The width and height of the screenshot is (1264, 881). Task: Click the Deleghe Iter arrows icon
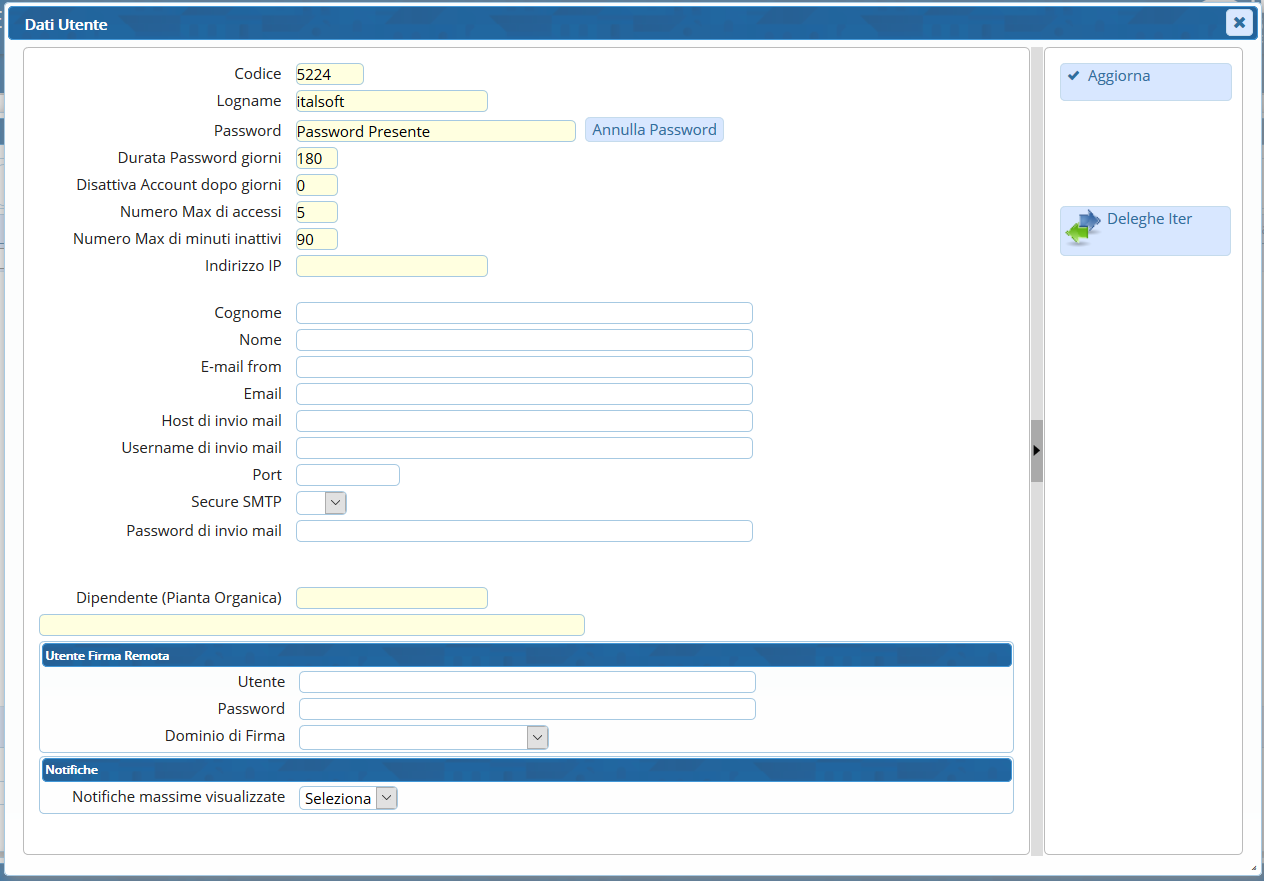[1082, 227]
